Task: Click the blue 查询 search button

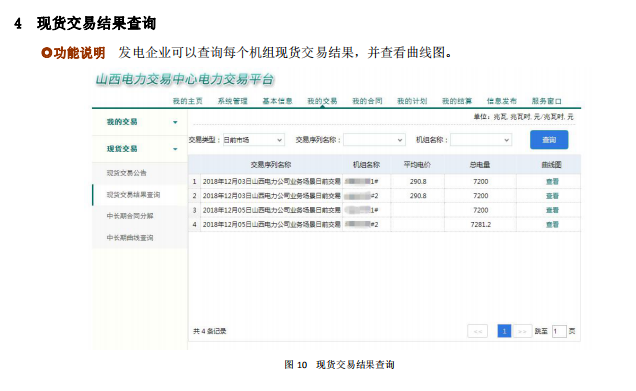Action: point(549,140)
